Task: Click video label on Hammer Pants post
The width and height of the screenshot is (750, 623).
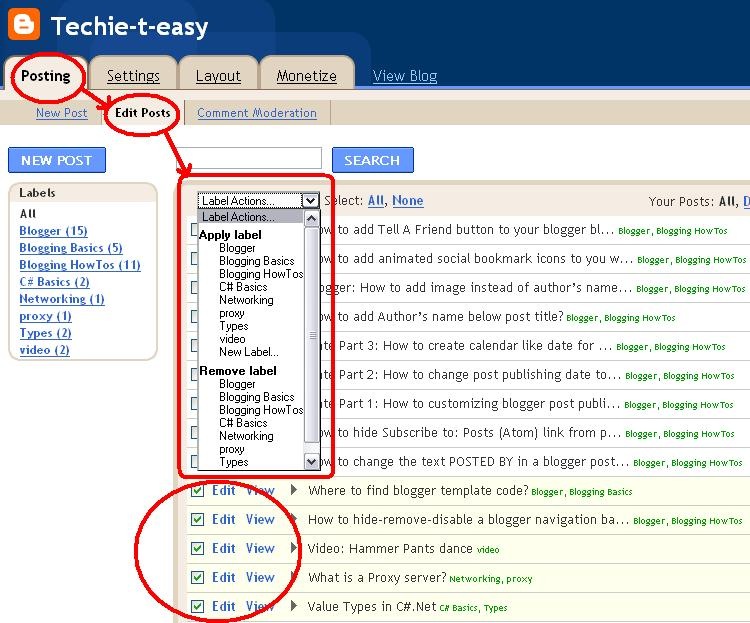Action: 488,550
